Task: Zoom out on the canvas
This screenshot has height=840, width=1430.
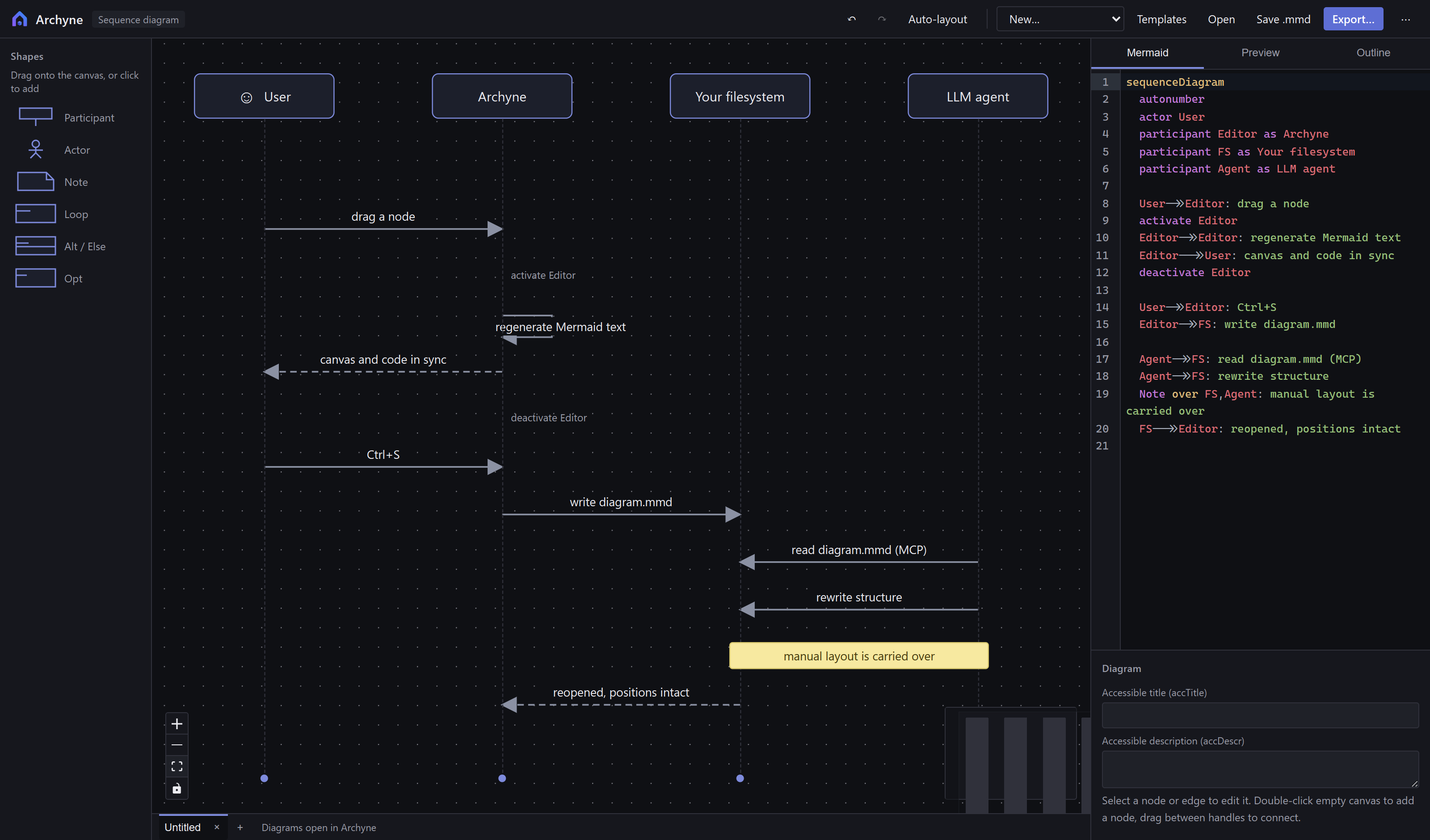Action: coord(177,745)
